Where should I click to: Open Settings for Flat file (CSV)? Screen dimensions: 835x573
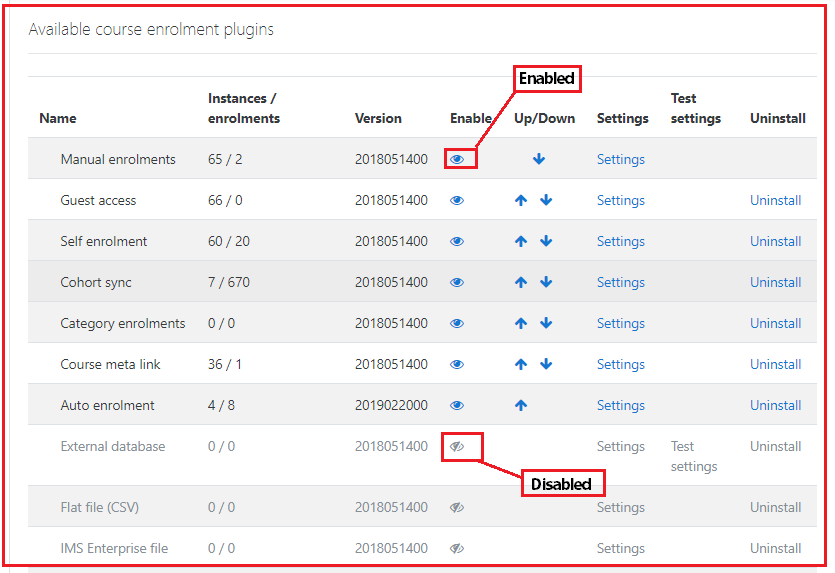coord(620,507)
